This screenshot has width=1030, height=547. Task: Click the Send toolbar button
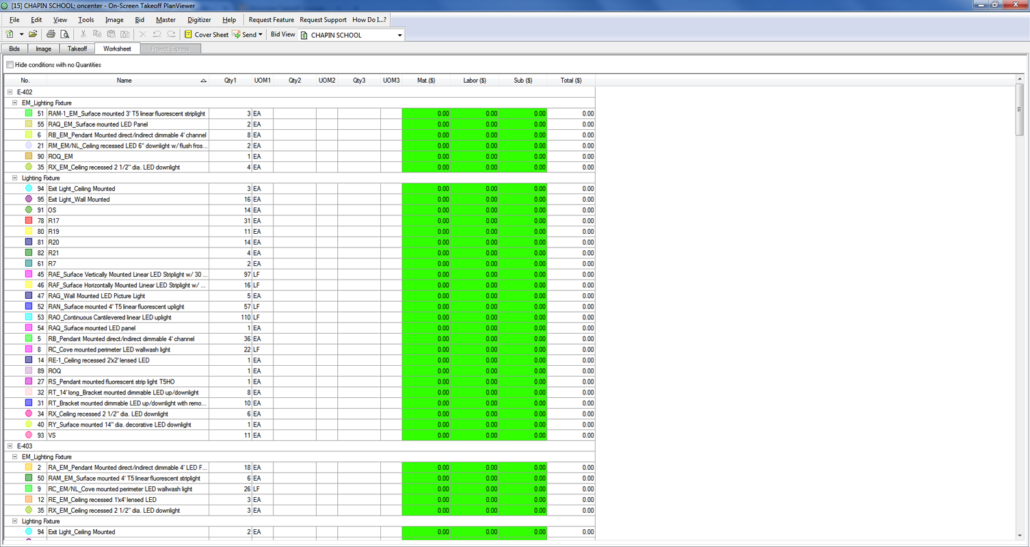coord(247,34)
